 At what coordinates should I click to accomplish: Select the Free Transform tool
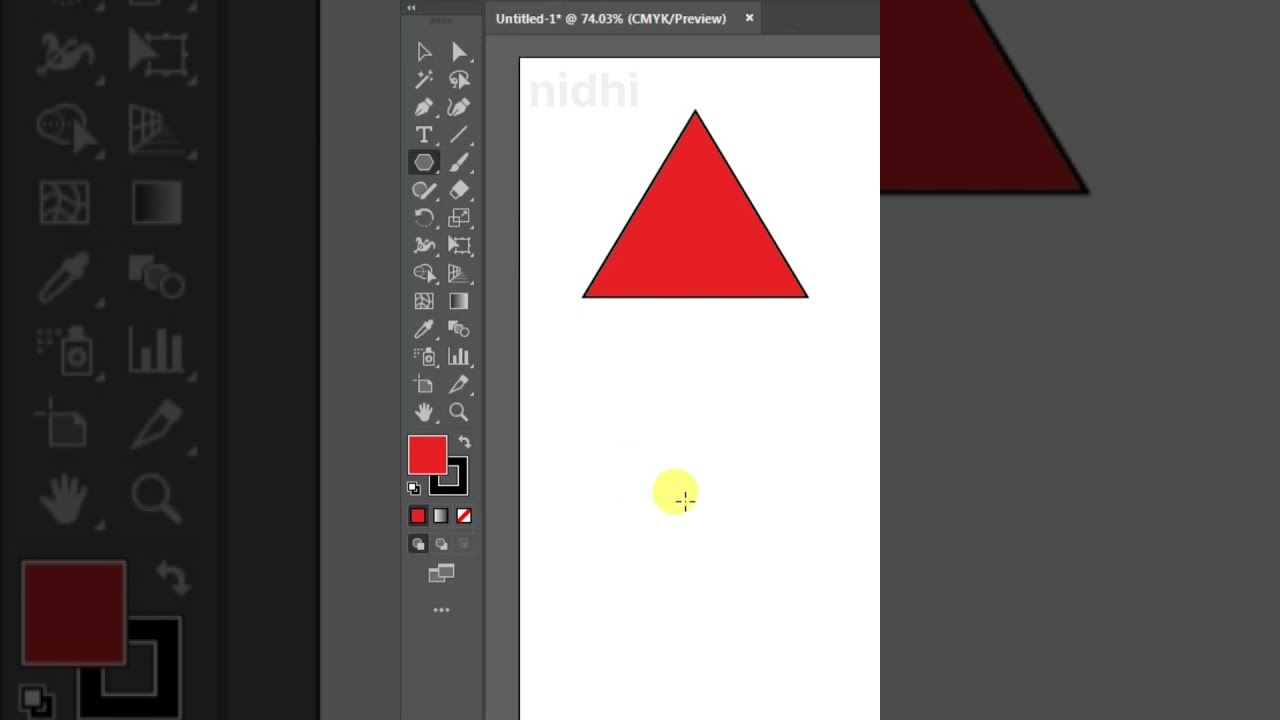pos(459,245)
